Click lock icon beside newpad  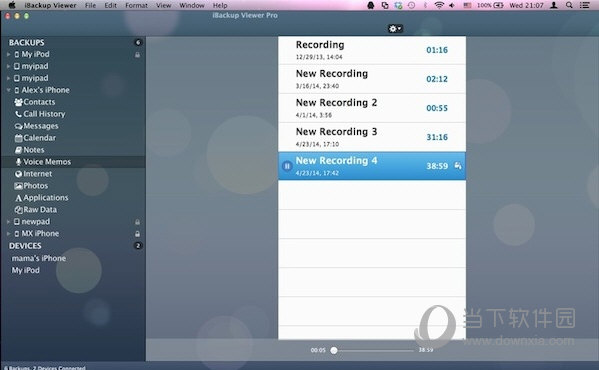click(137, 222)
